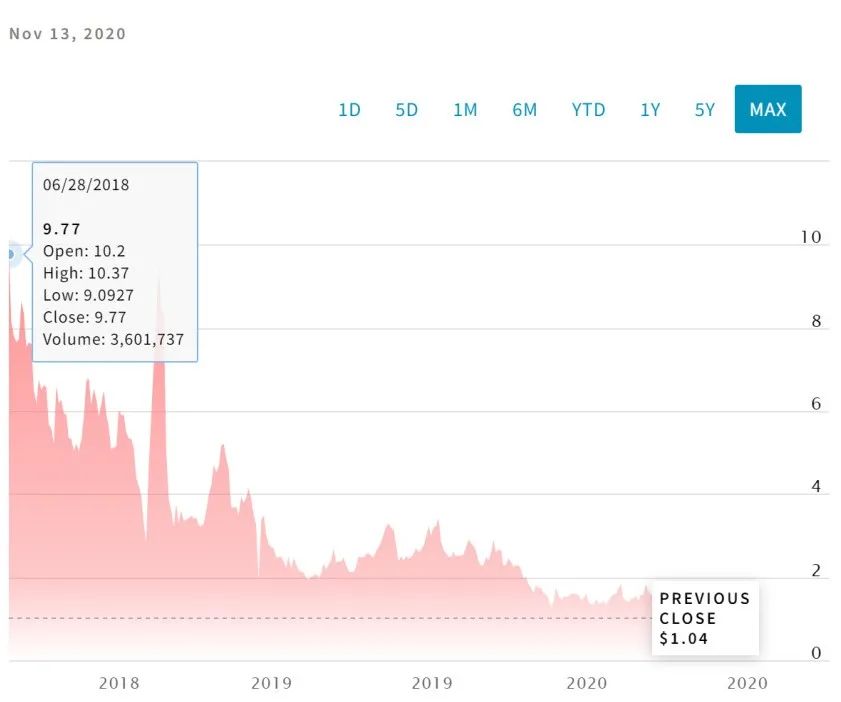Viewport: 841px width, 702px height.
Task: Click the active MAX range button
Action: pos(768,109)
